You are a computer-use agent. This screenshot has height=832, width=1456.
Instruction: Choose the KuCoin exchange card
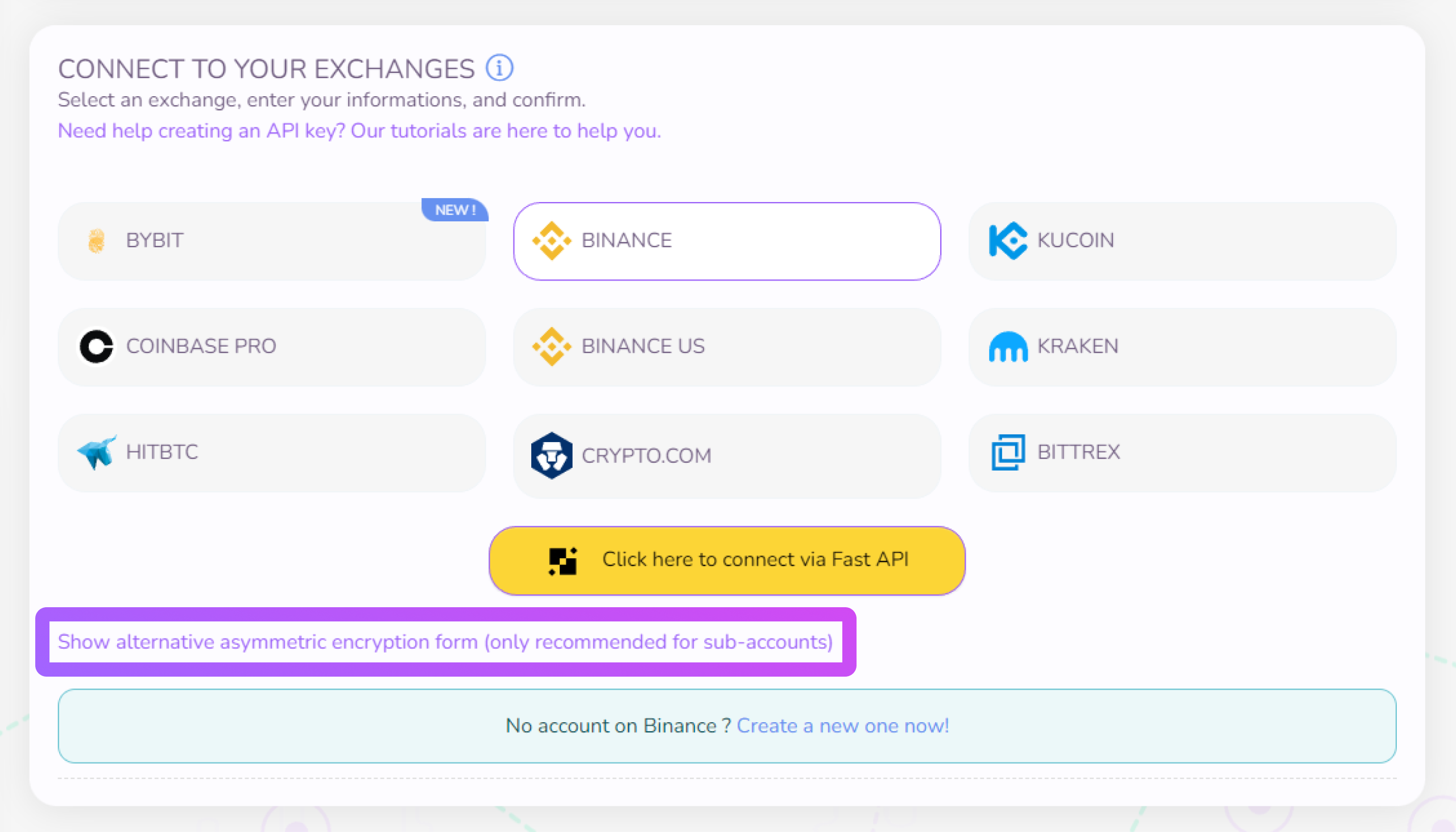point(1182,241)
